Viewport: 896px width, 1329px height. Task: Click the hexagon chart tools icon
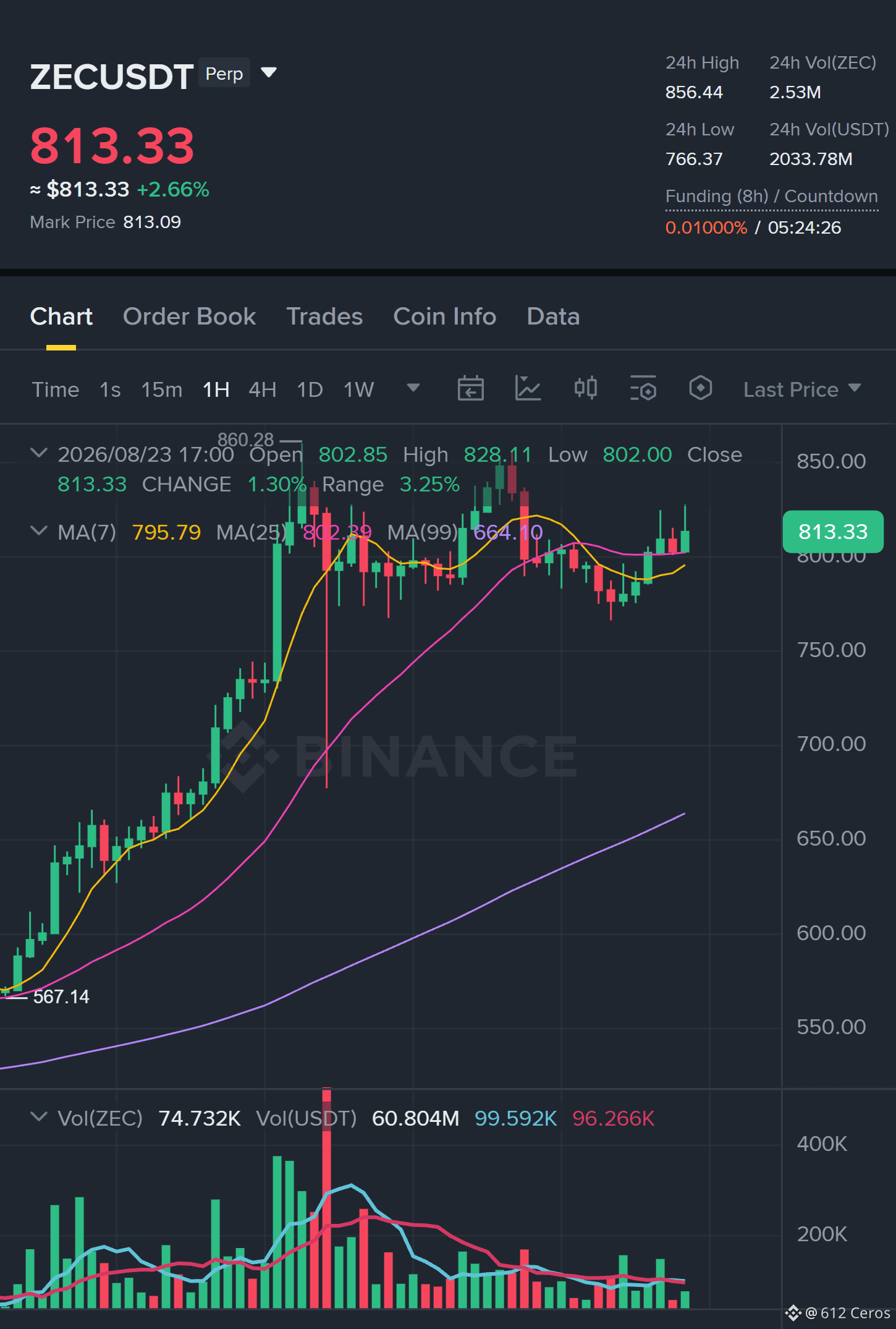pos(700,389)
